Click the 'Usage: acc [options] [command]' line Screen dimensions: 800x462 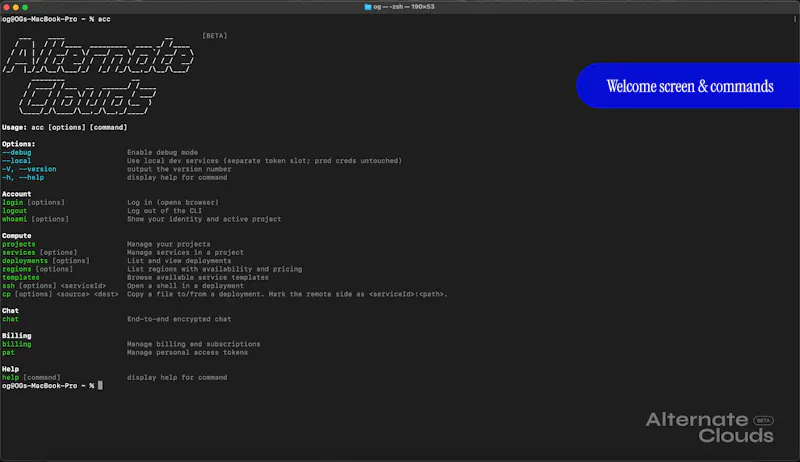point(64,127)
